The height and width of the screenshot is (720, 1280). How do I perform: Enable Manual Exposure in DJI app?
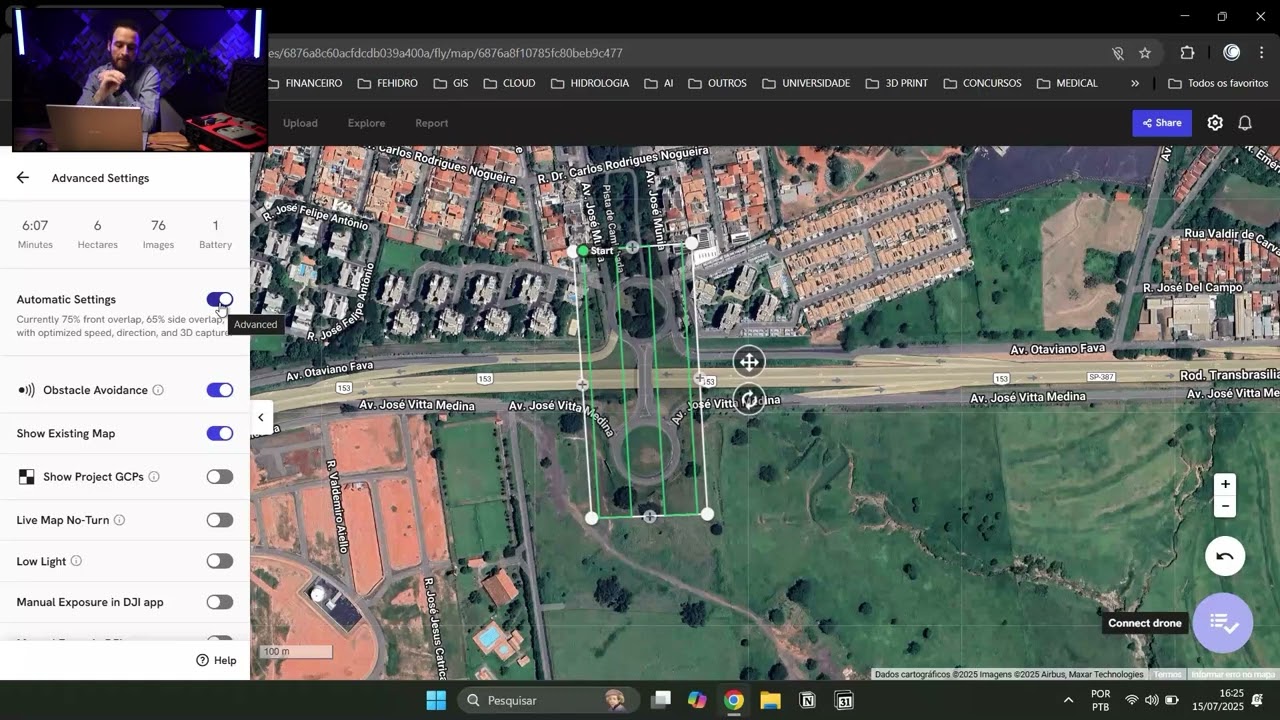[220, 602]
